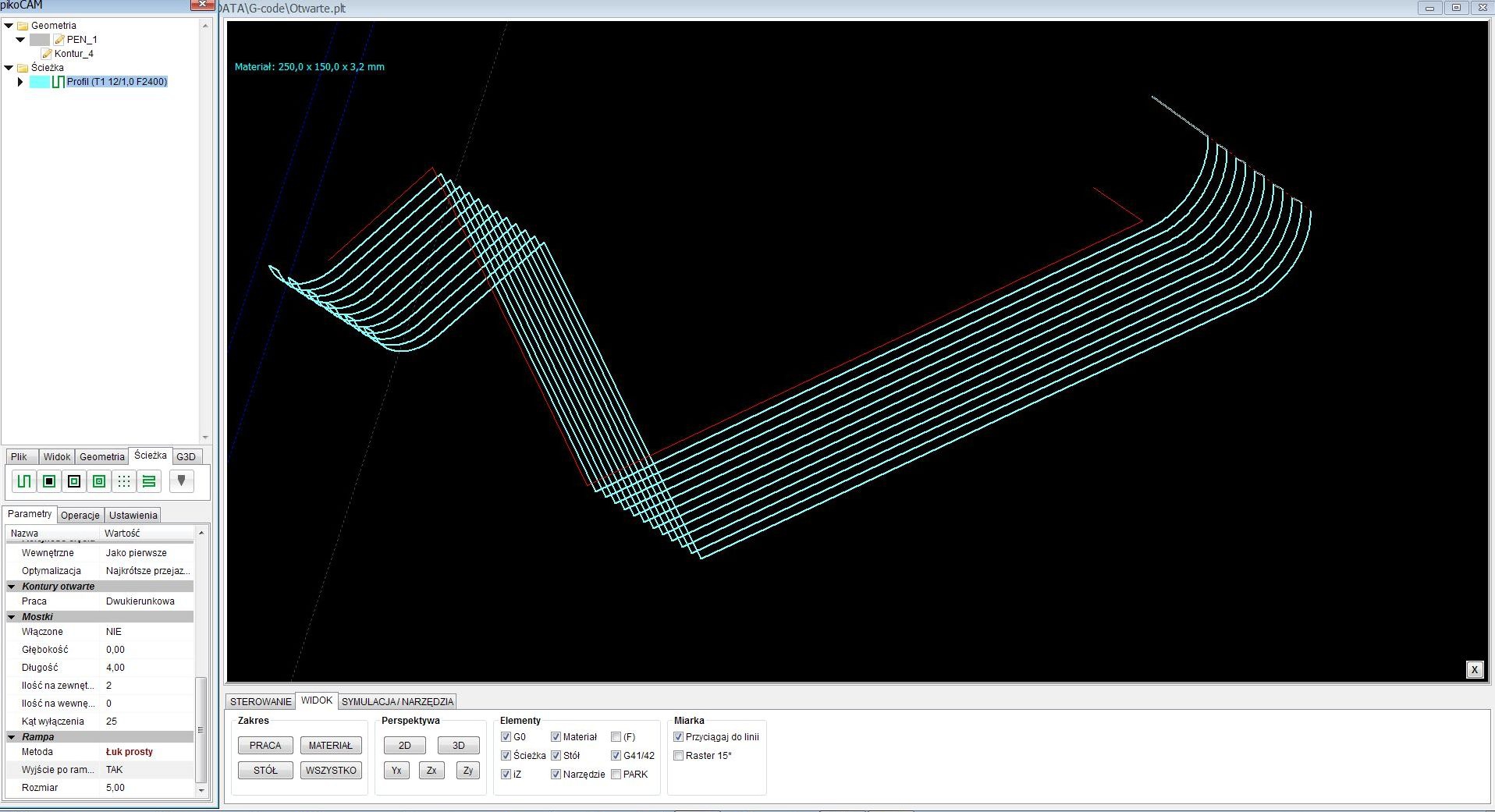The image size is (1495, 812).
Task: Toggle the iZ checkbox
Action: pos(506,775)
